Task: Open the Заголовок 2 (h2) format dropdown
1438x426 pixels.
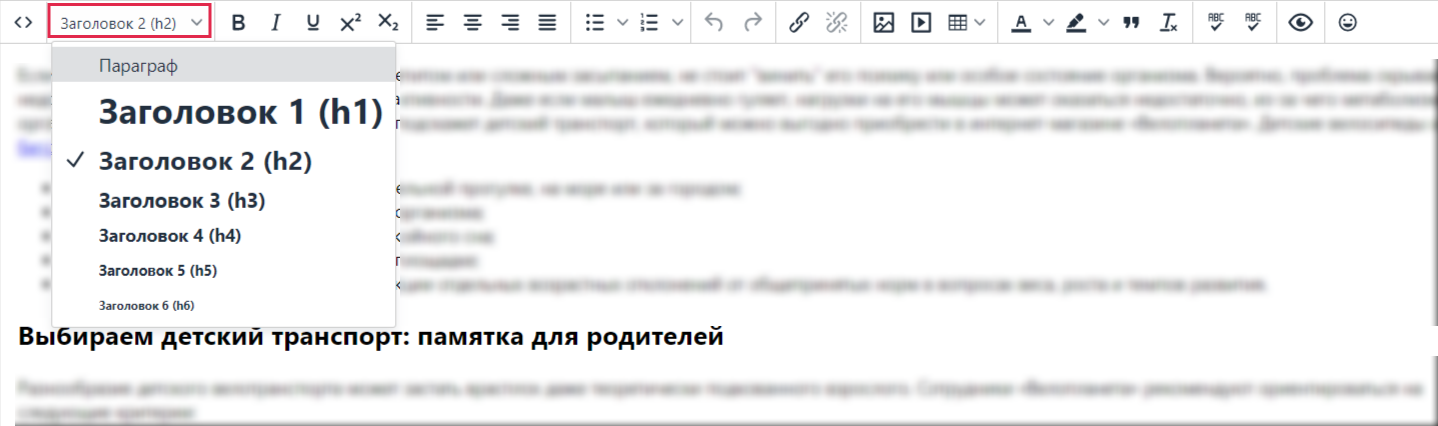Action: (x=130, y=22)
